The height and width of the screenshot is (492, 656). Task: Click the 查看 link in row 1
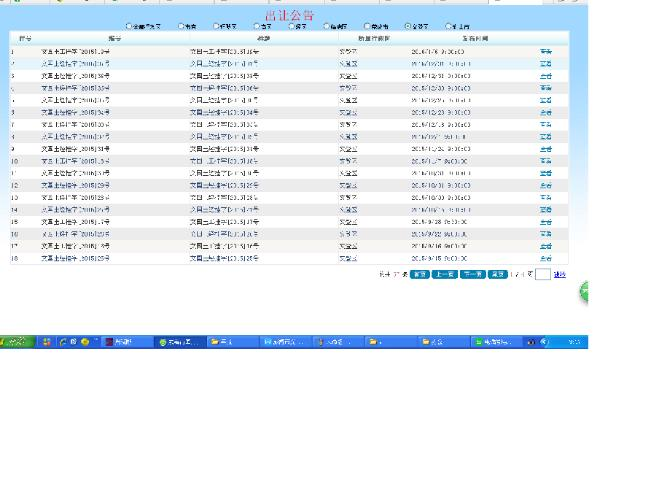(x=545, y=51)
